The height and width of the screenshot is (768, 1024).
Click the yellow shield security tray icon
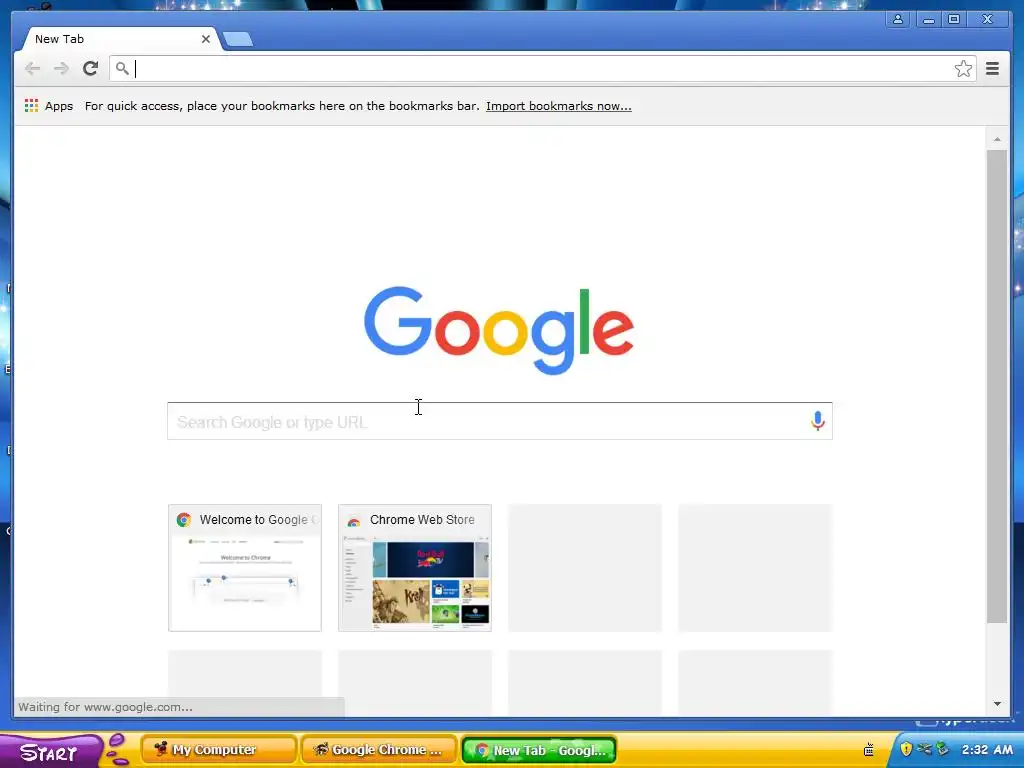click(906, 749)
